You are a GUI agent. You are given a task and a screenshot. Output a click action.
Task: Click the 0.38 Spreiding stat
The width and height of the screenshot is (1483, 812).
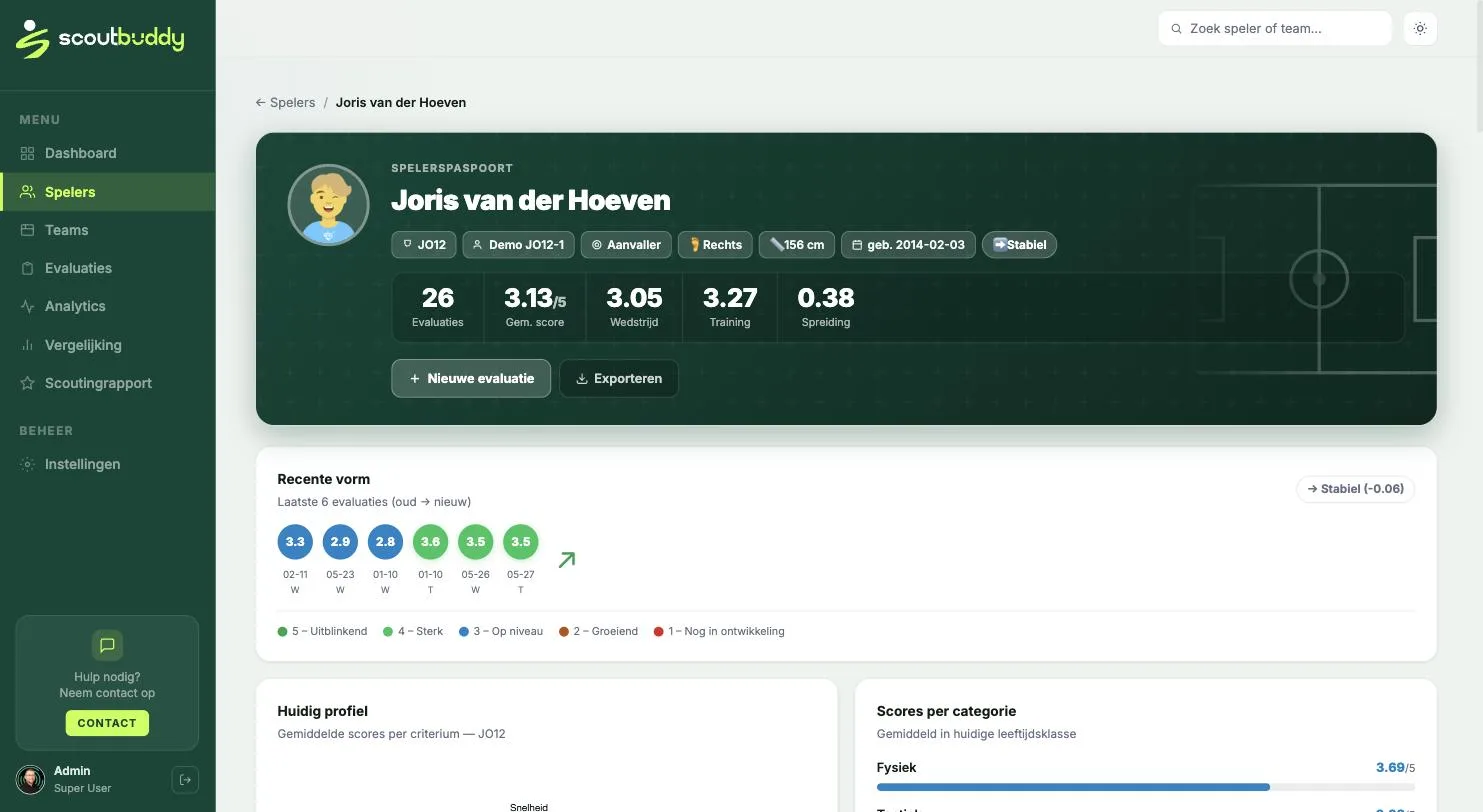(826, 307)
